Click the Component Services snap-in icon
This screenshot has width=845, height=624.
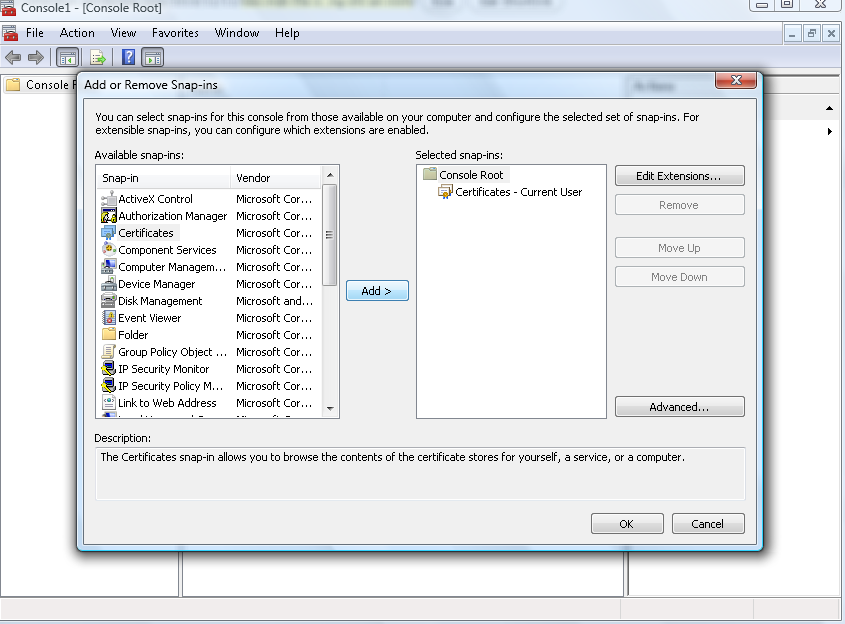click(x=109, y=250)
